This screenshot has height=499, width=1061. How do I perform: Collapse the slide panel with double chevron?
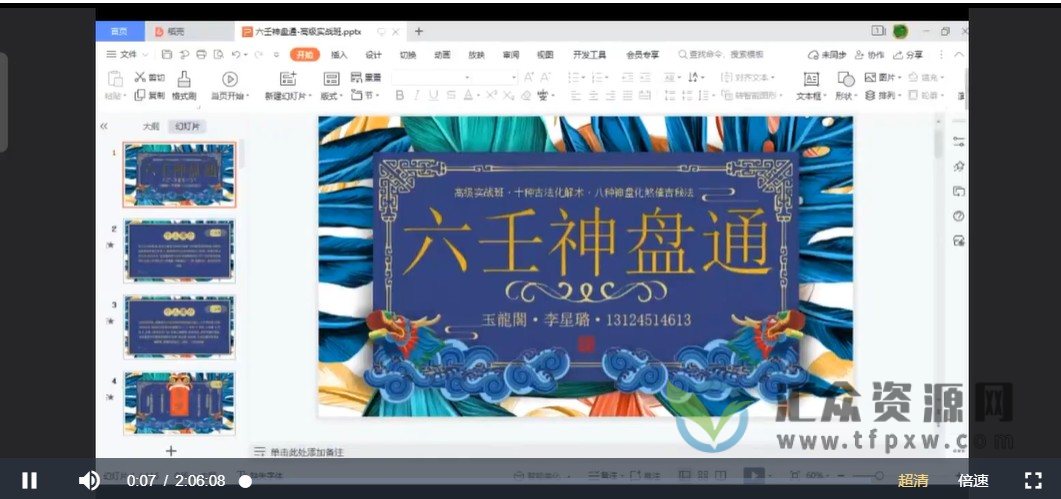(104, 127)
